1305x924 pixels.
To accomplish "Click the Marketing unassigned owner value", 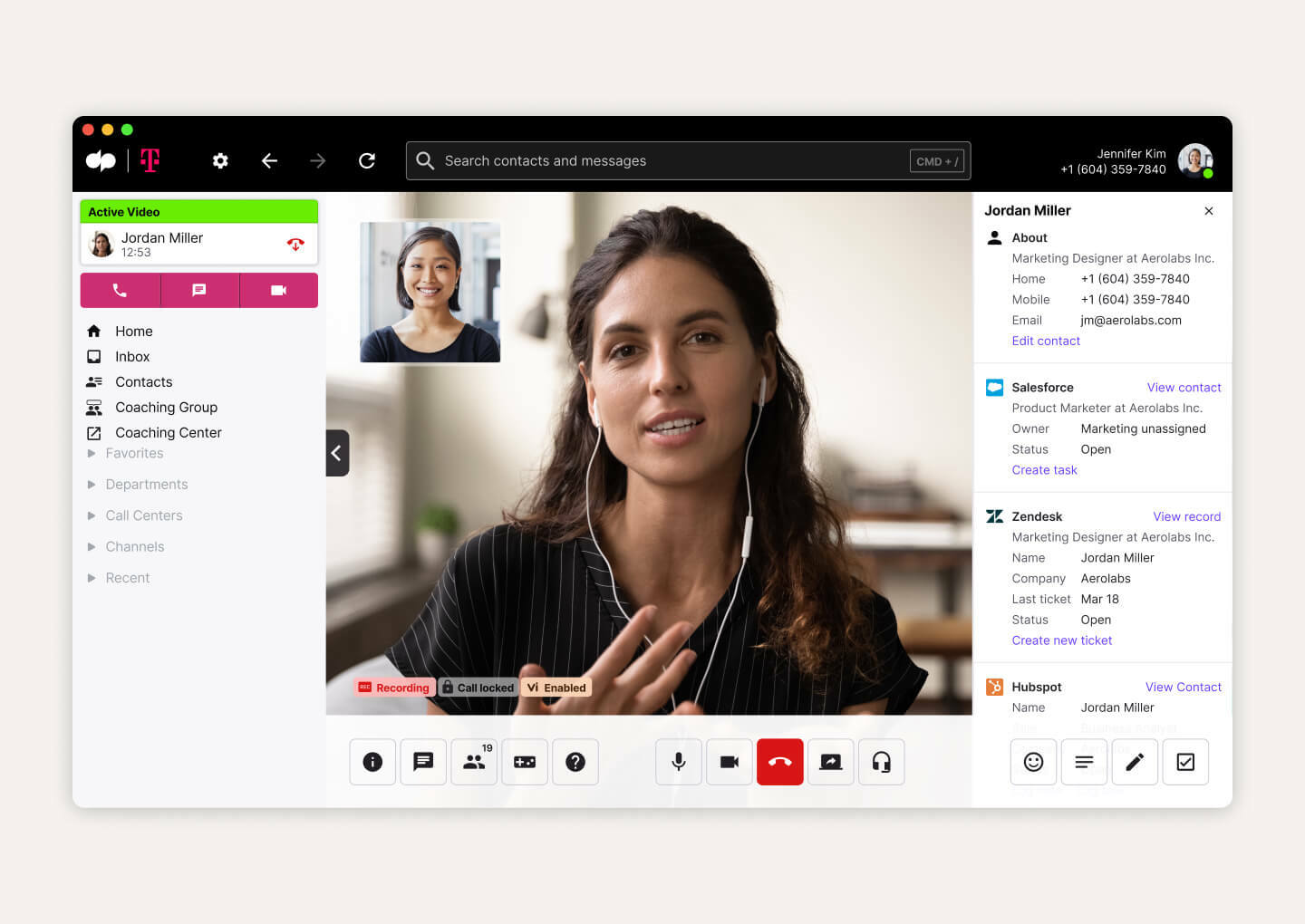I will [x=1143, y=429].
